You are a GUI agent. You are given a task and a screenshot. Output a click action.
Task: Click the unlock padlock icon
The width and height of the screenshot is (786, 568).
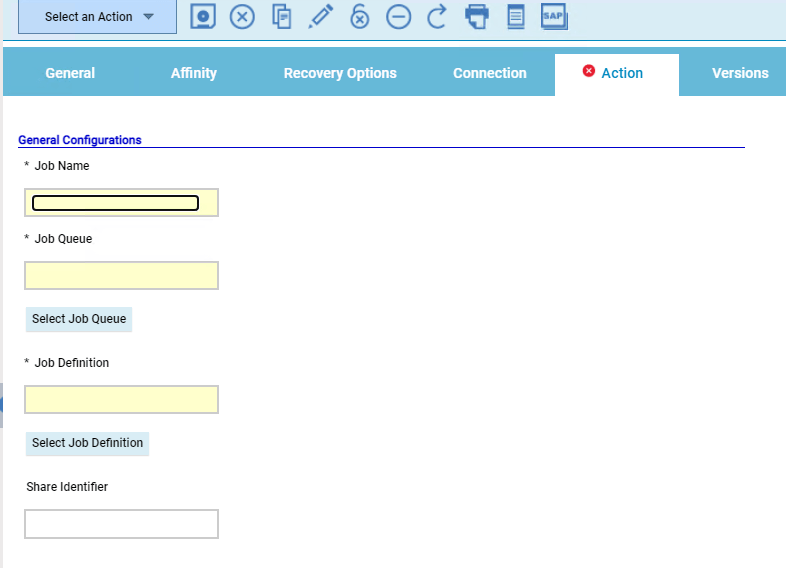pyautogui.click(x=359, y=16)
